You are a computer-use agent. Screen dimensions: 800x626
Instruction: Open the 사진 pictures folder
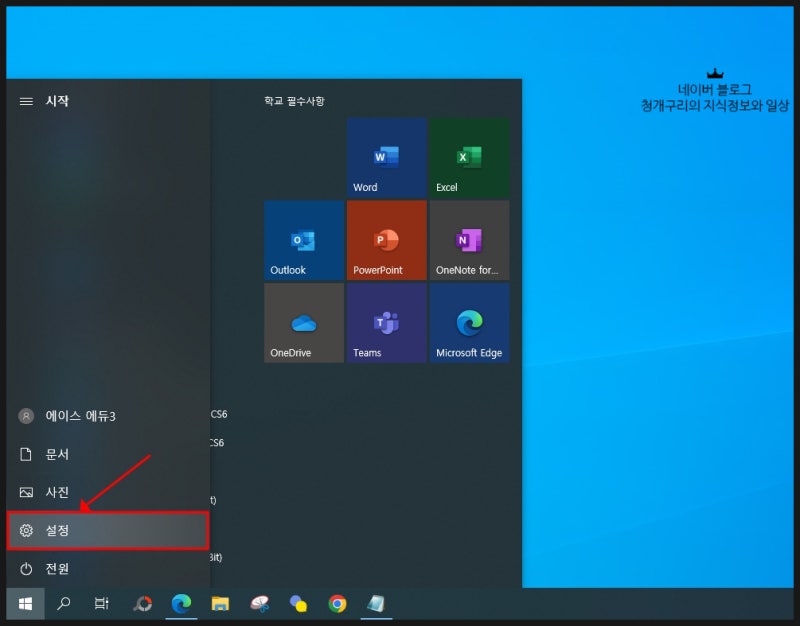pos(108,492)
